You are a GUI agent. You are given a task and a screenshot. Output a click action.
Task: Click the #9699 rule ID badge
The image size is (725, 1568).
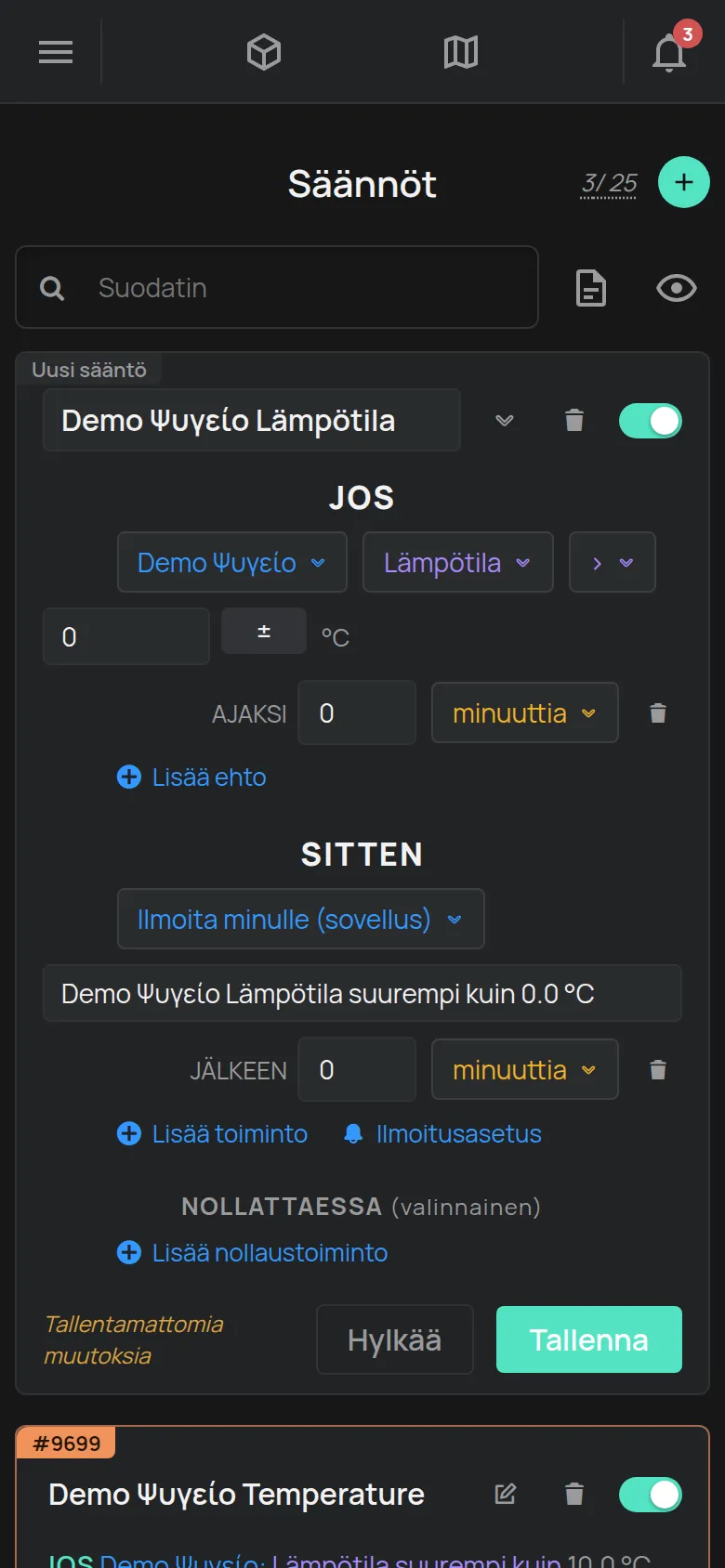[66, 1444]
